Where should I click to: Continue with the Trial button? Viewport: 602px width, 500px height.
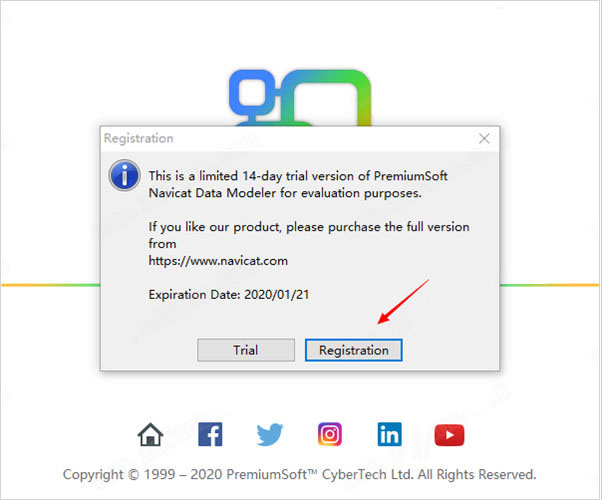[x=246, y=350]
